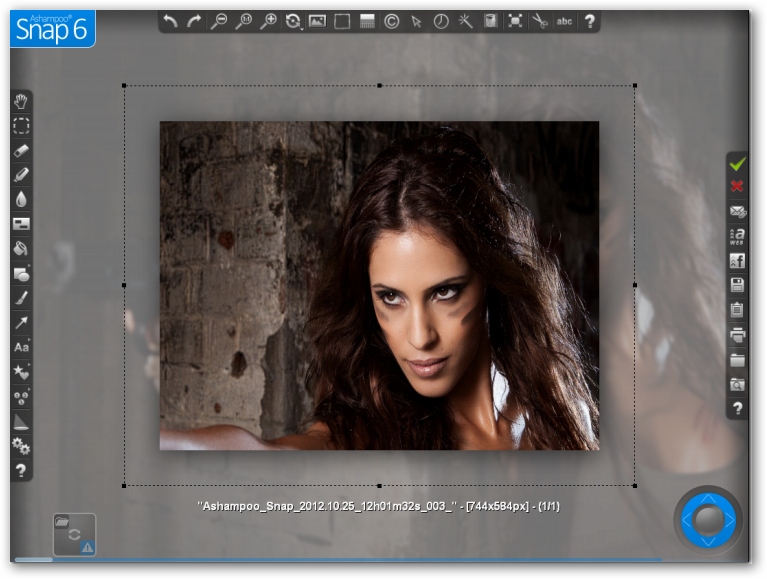Save the capture with floppy disk icon

click(x=737, y=285)
